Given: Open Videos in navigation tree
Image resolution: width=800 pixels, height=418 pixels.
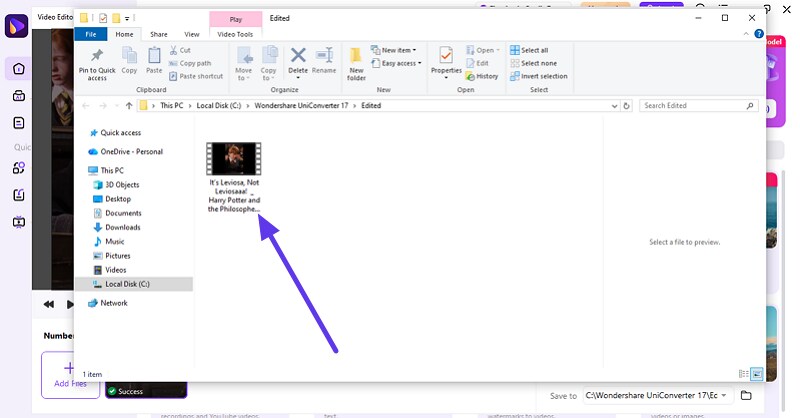Looking at the screenshot, I should (110, 270).
